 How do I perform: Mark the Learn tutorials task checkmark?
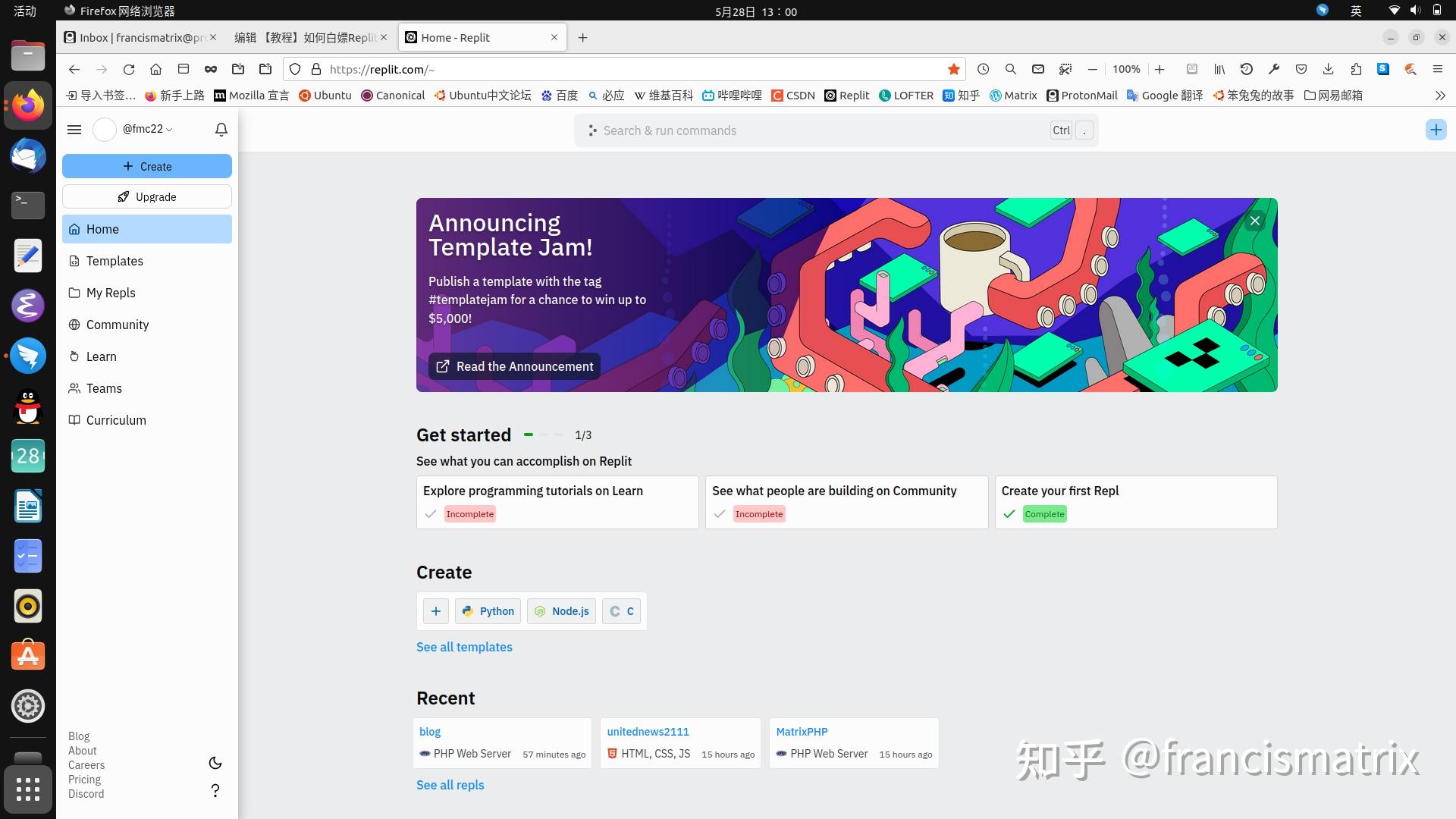(x=431, y=513)
